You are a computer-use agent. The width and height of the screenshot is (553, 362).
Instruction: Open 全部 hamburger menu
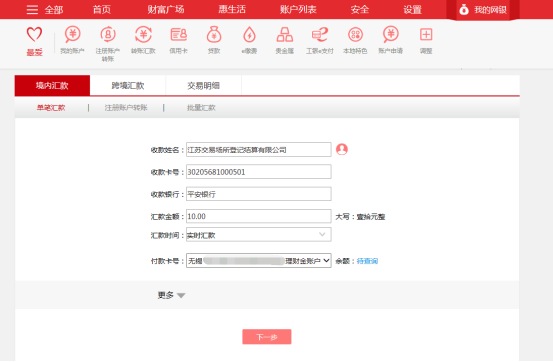click(45, 10)
